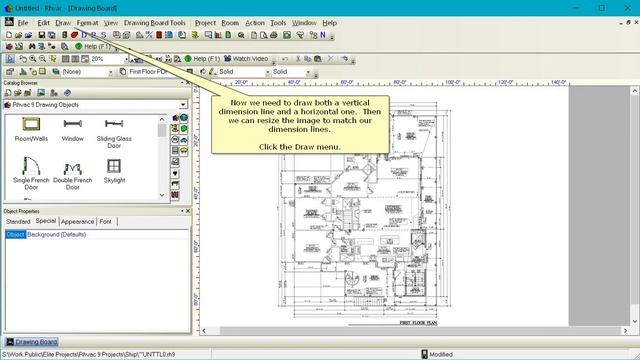Select the arrow pointer tool
This screenshot has width=640, height=360.
click(x=10, y=59)
